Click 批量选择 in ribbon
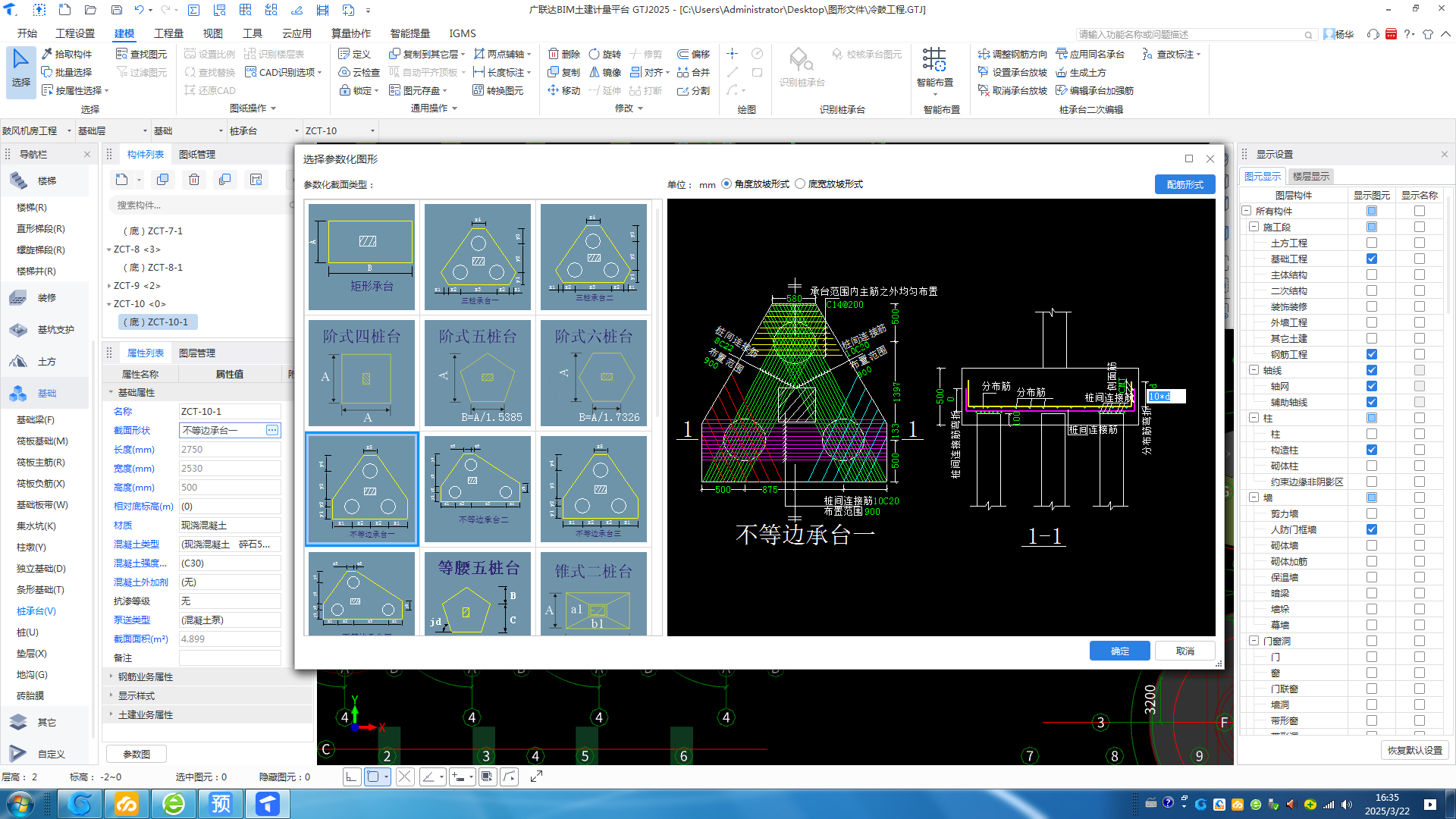Screen dimensions: 1456x819 [67, 72]
